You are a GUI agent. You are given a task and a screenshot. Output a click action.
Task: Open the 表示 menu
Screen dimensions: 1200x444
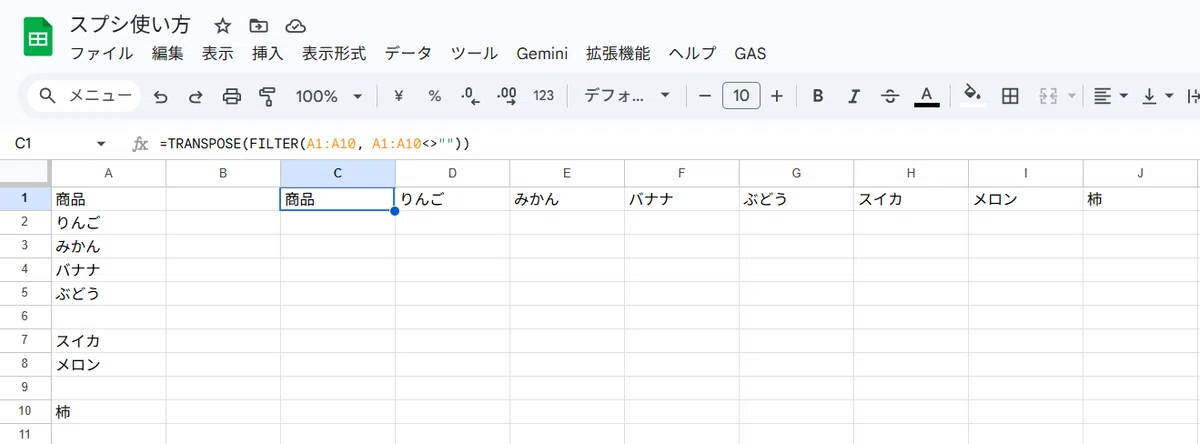(x=218, y=53)
